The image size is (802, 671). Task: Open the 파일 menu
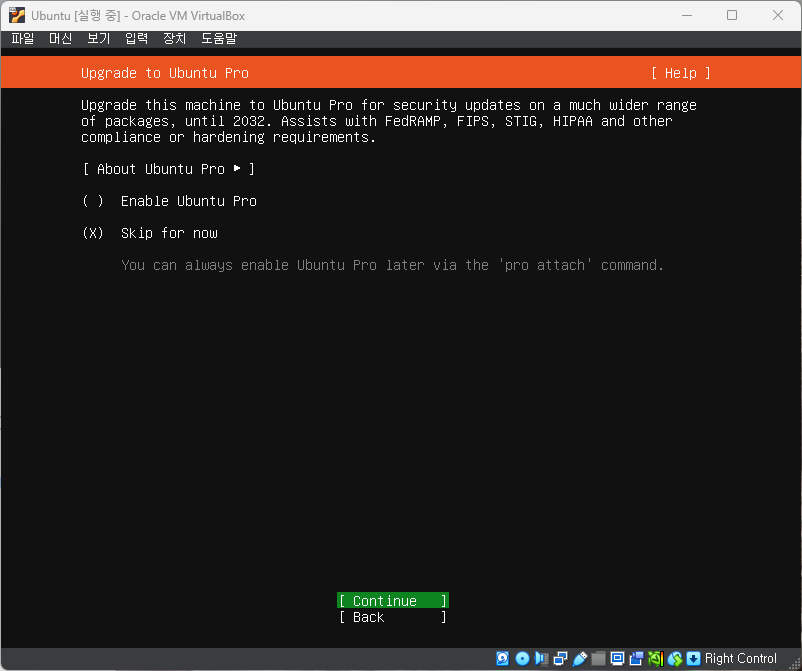click(23, 38)
